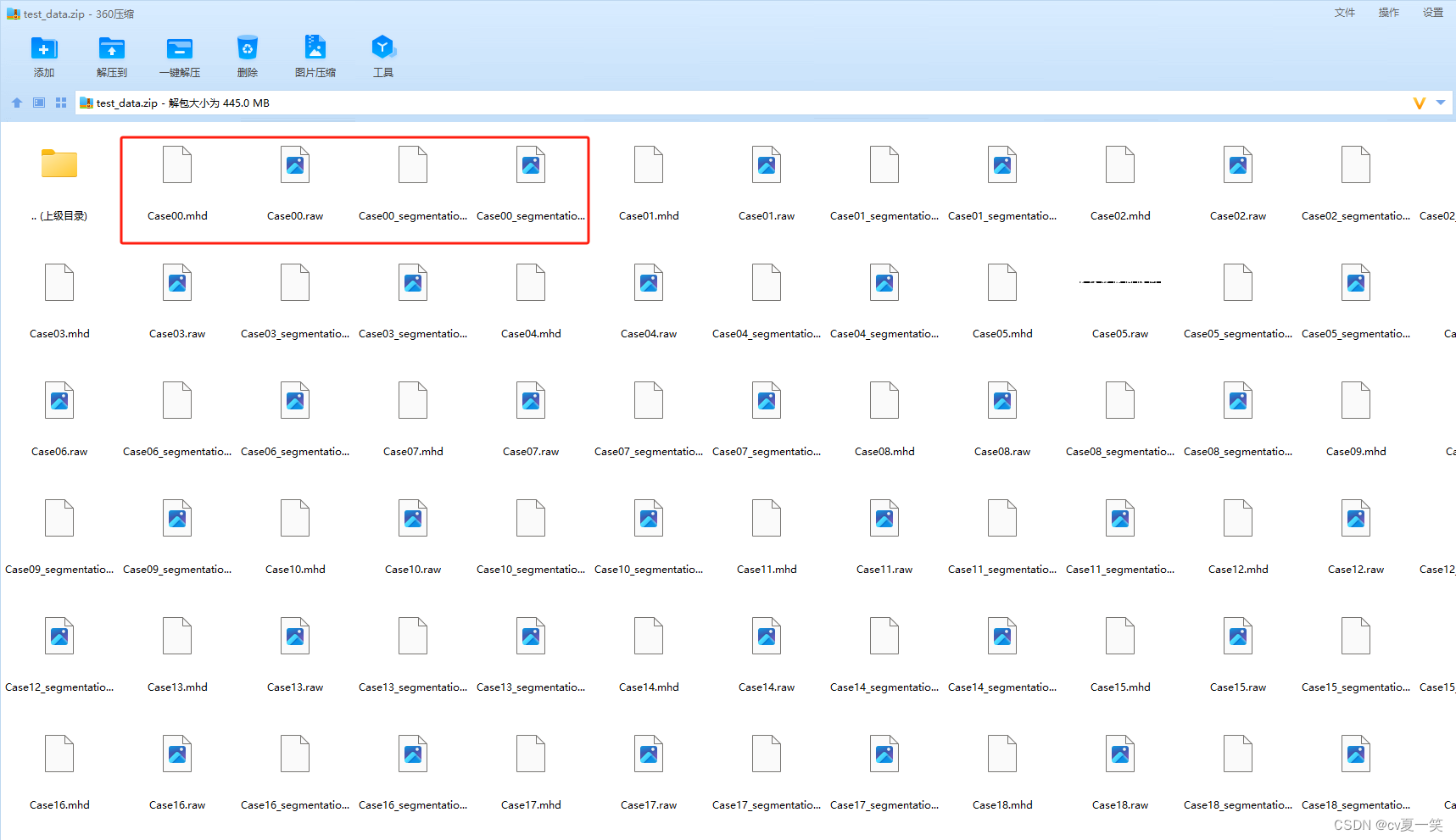The width and height of the screenshot is (1456, 840).
Task: Select Case03.raw image file icon
Action: pyautogui.click(x=177, y=282)
